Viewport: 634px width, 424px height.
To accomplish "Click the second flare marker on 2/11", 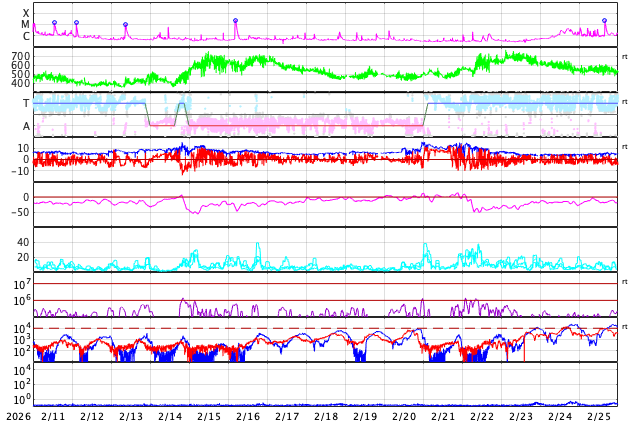I will [76, 22].
